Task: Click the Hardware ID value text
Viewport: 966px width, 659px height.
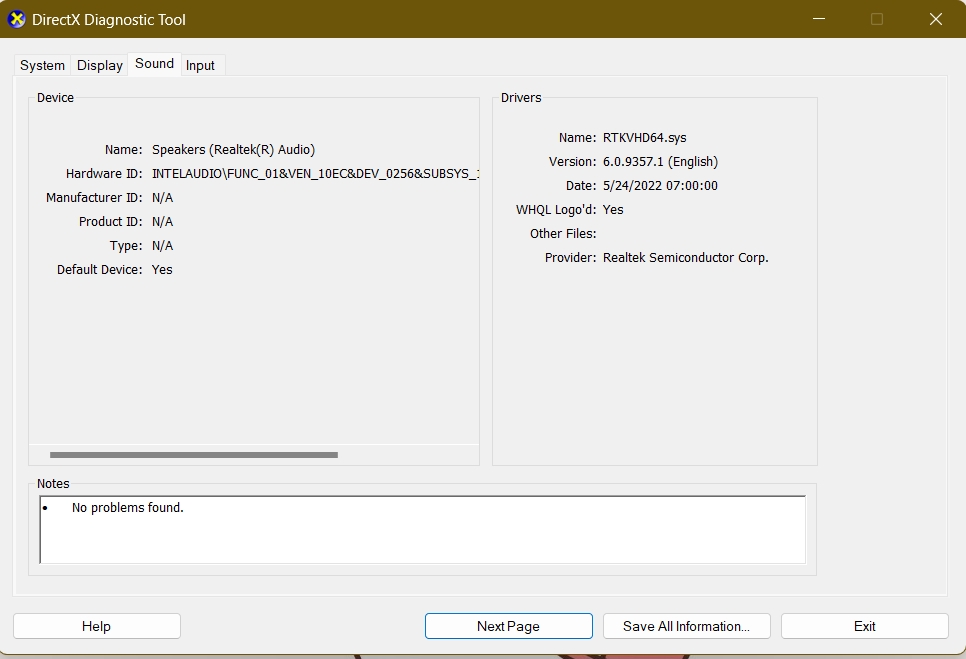Action: pyautogui.click(x=315, y=174)
